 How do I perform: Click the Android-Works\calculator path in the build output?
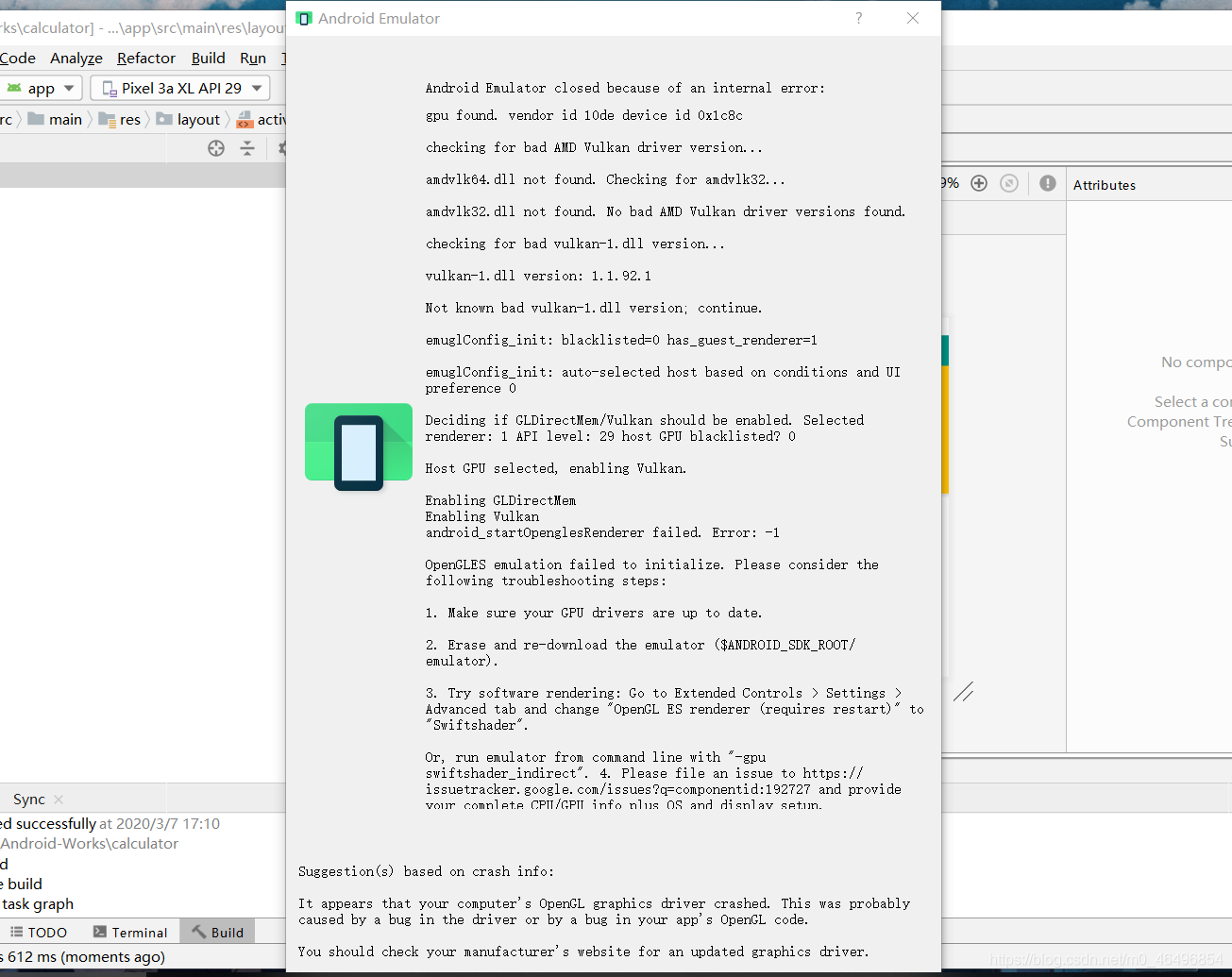click(x=90, y=844)
